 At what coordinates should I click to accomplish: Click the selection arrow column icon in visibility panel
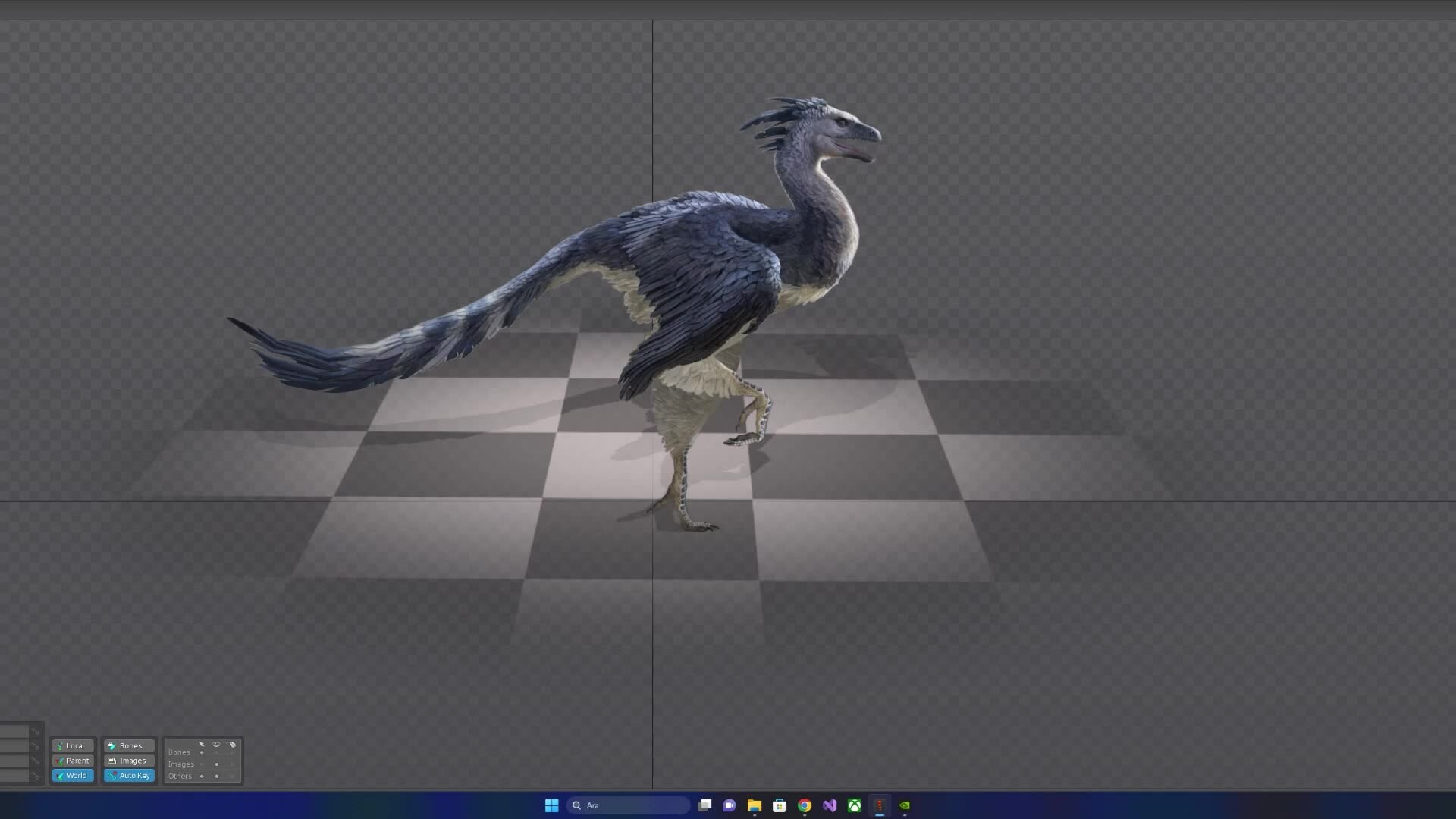[202, 745]
